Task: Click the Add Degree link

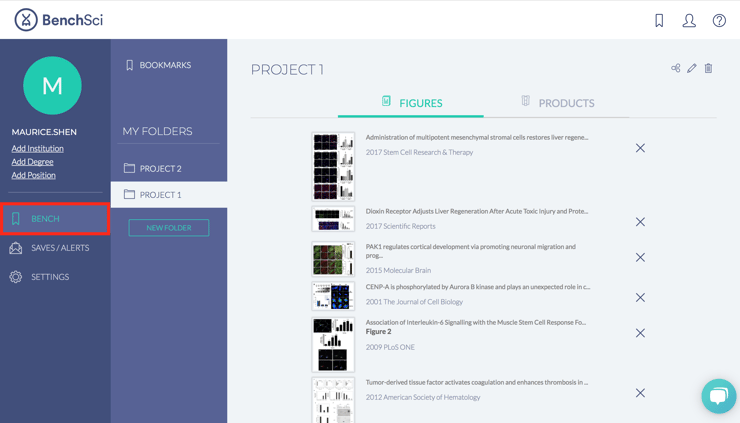Action: coord(33,162)
